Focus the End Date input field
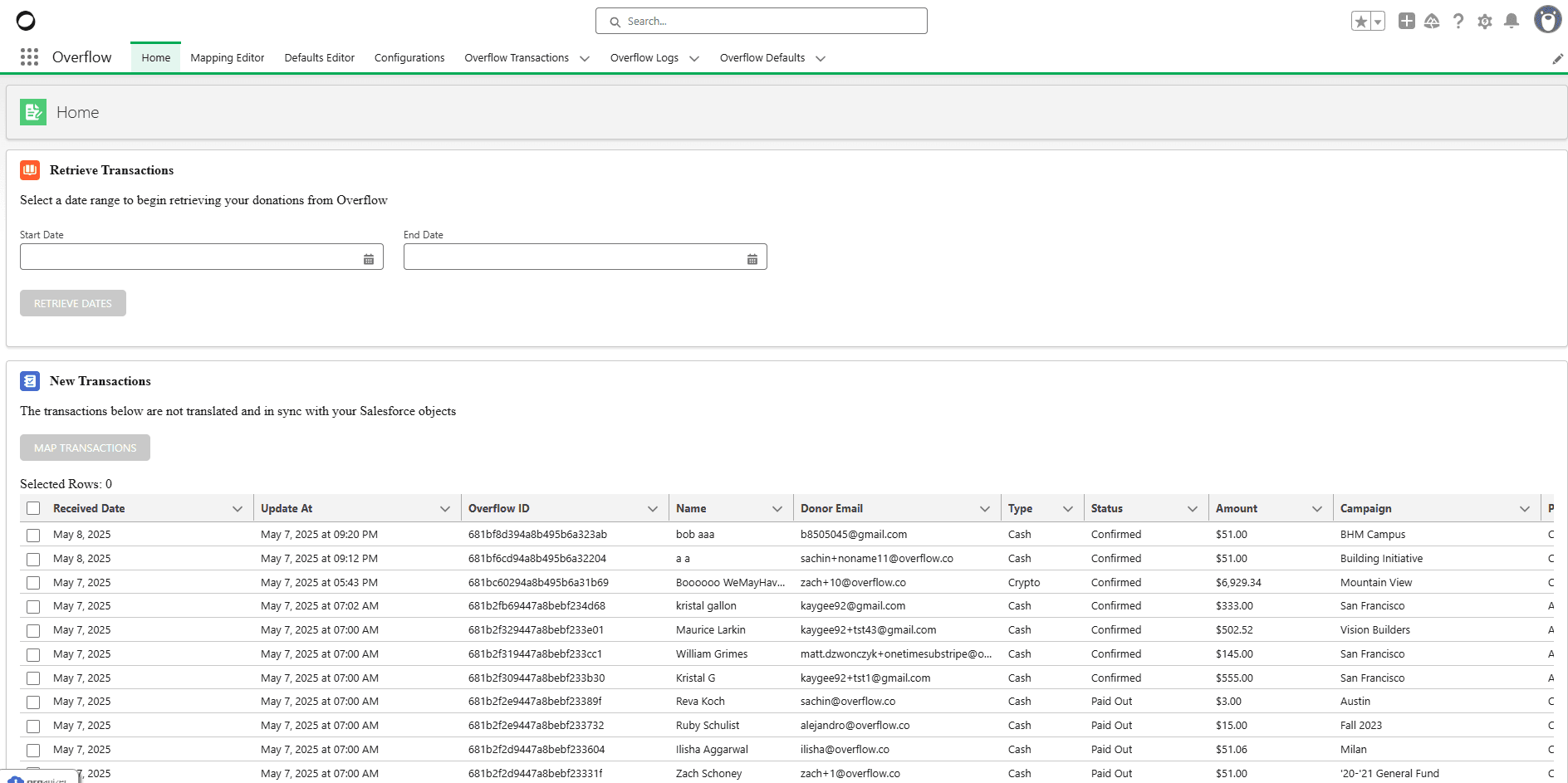Screen dimensions: 1568x783 point(586,257)
